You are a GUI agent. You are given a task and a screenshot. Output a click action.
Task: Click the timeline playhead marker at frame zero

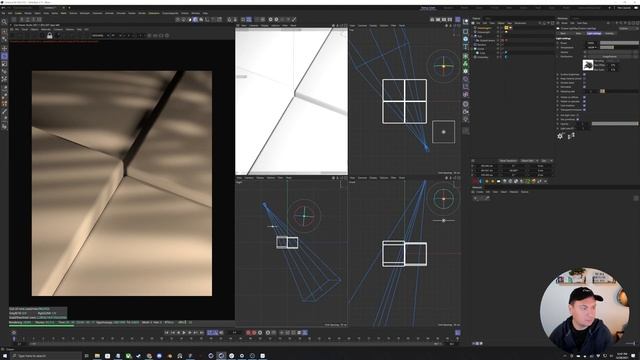point(13,338)
